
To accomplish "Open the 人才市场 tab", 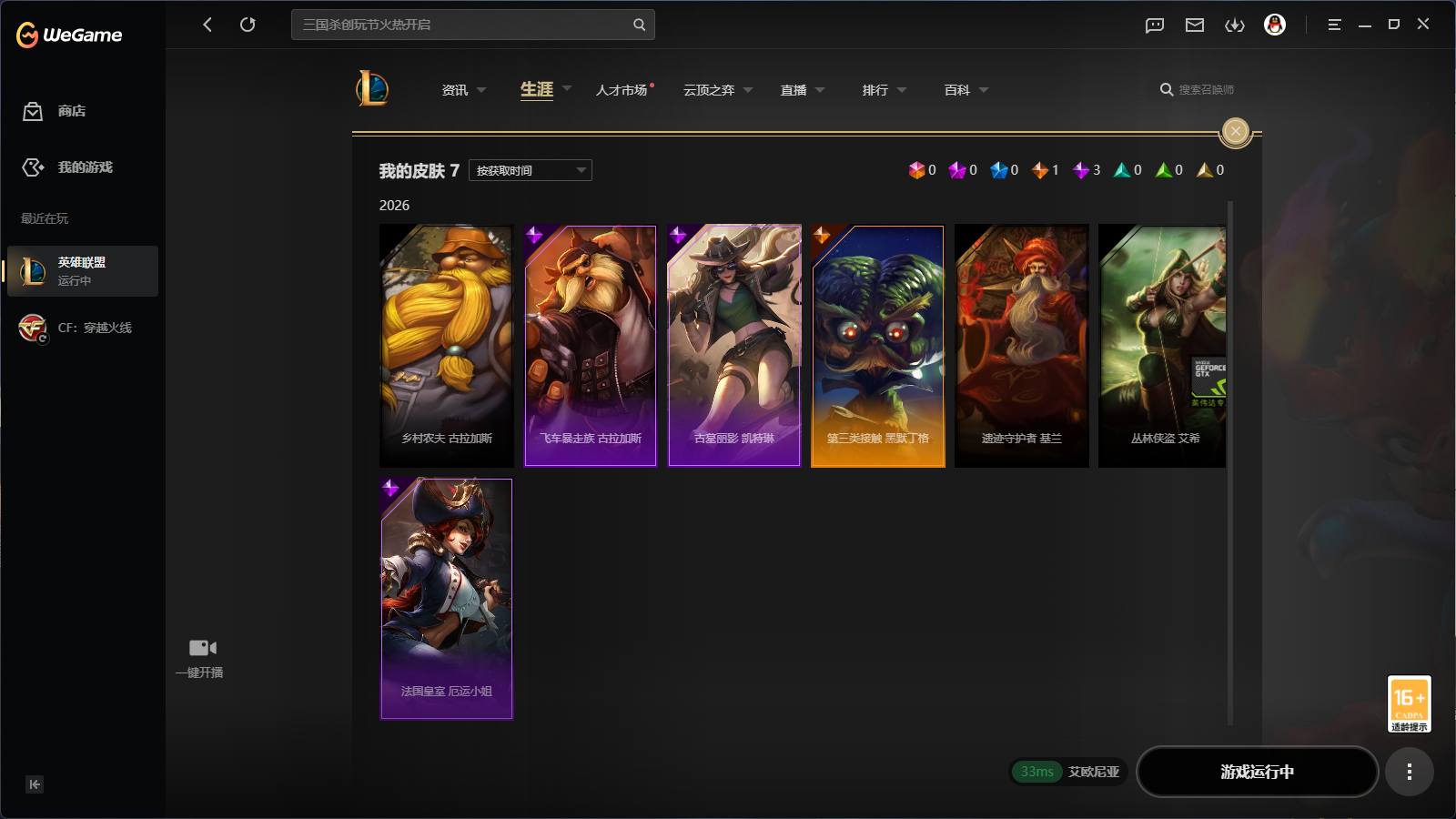I will (622, 90).
